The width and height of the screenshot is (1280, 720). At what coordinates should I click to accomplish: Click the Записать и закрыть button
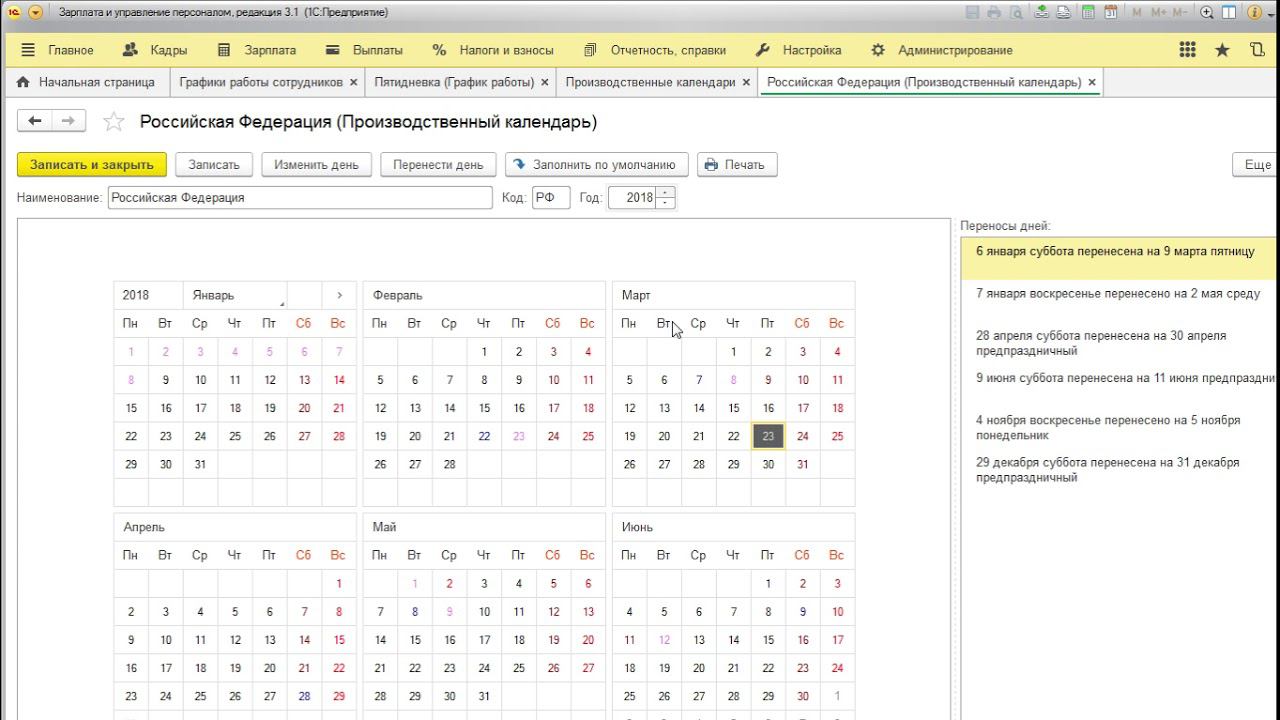click(92, 165)
